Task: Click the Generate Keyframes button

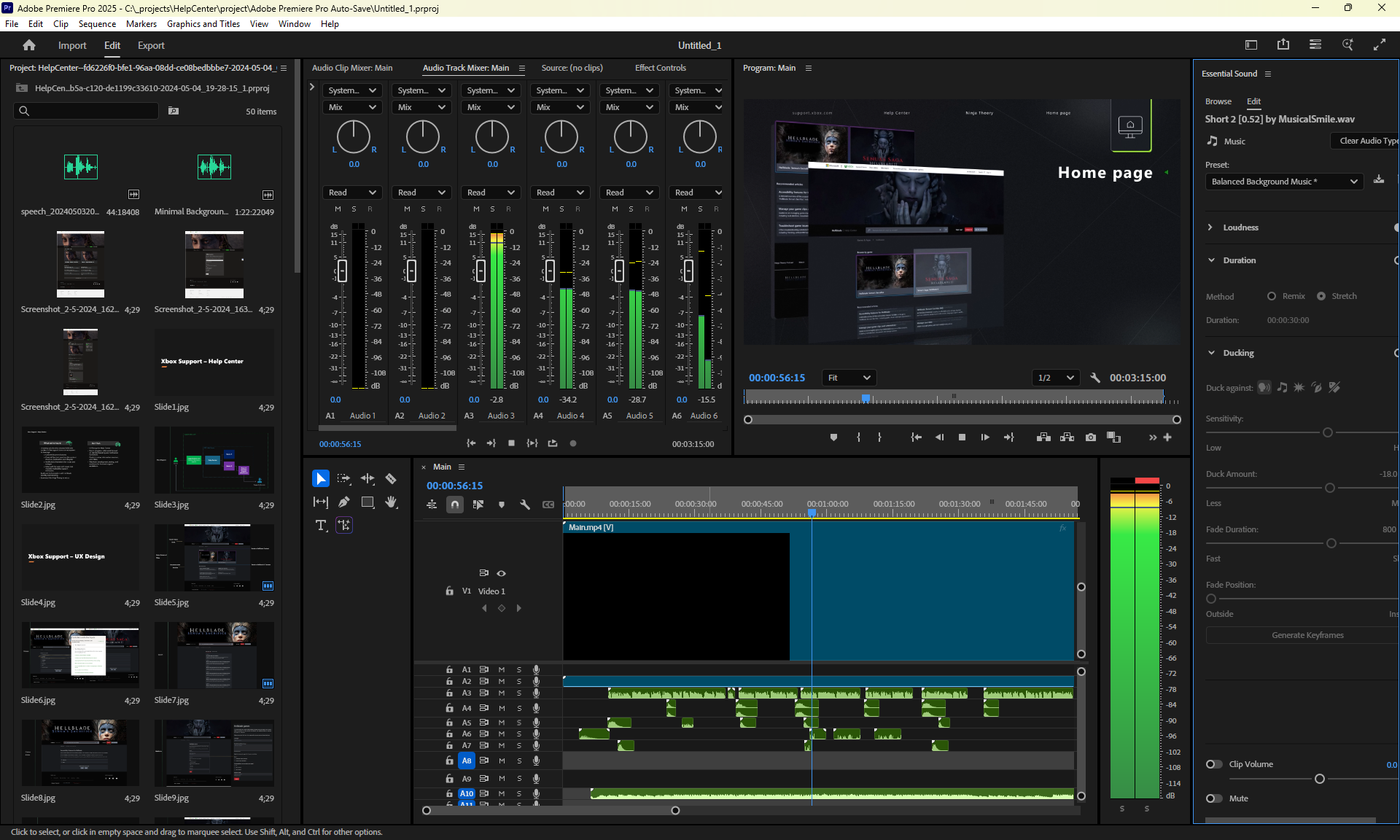Action: (1307, 635)
